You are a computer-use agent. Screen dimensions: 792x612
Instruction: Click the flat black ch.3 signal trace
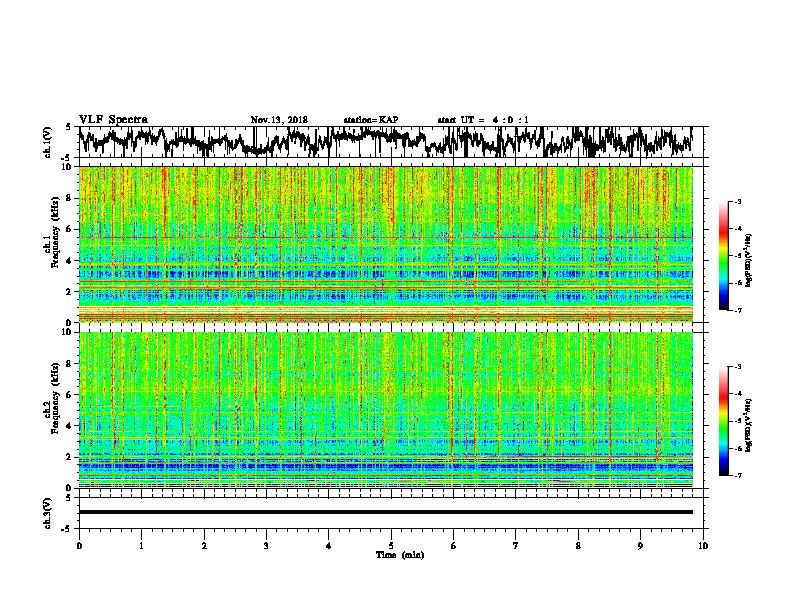[x=386, y=512]
